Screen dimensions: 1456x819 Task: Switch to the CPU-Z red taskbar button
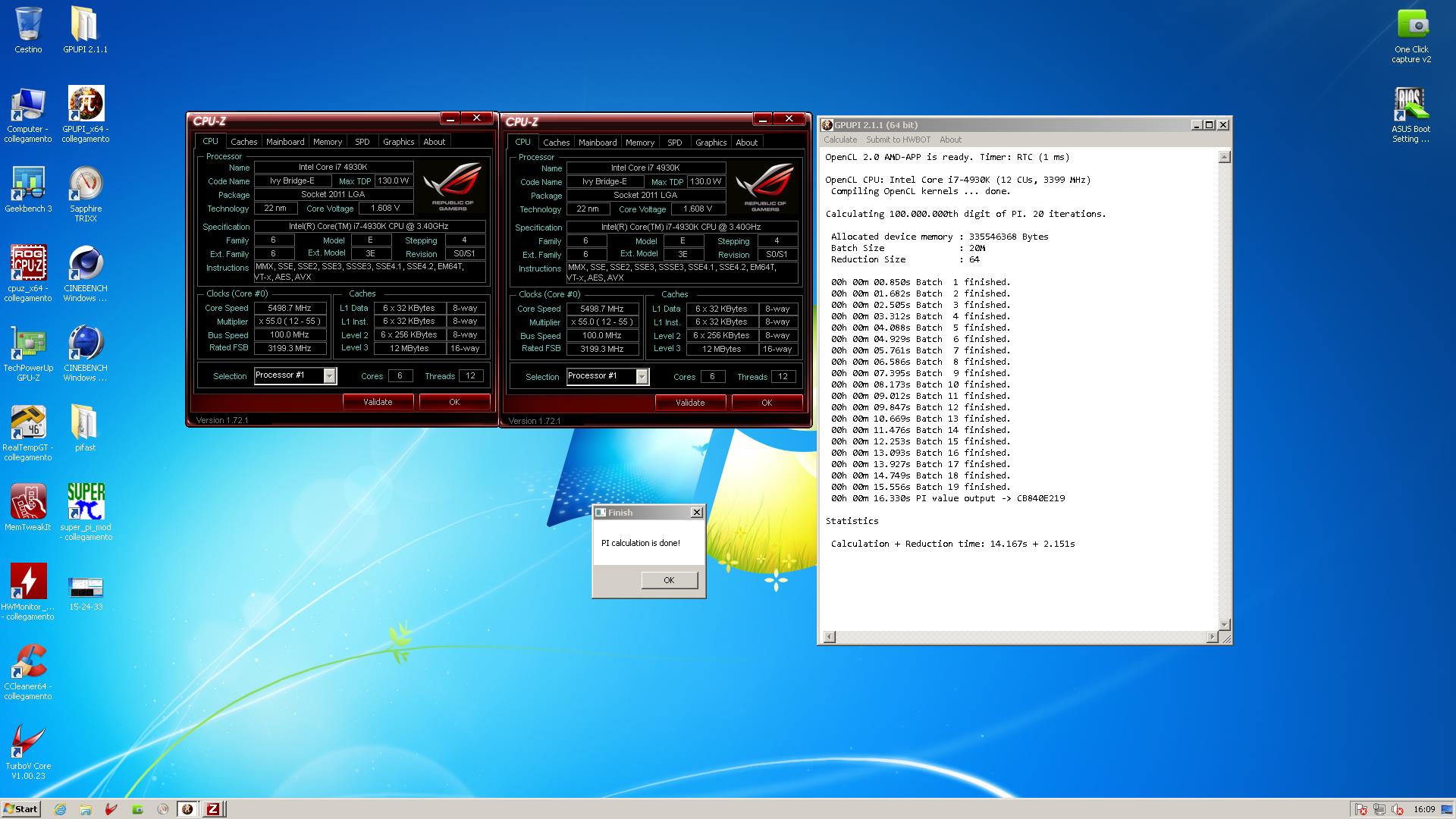pos(213,809)
